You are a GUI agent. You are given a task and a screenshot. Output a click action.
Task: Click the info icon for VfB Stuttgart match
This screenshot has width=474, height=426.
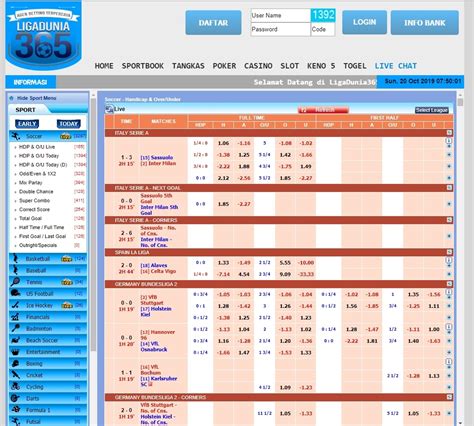coord(449,292)
